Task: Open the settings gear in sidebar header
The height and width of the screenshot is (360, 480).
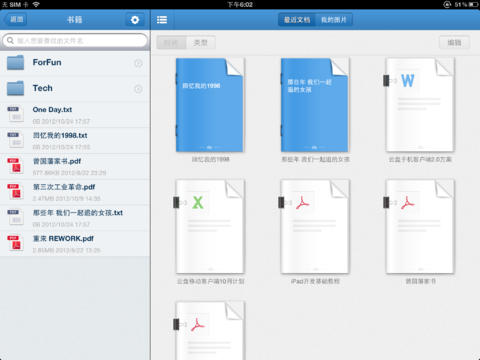Action: [x=135, y=20]
